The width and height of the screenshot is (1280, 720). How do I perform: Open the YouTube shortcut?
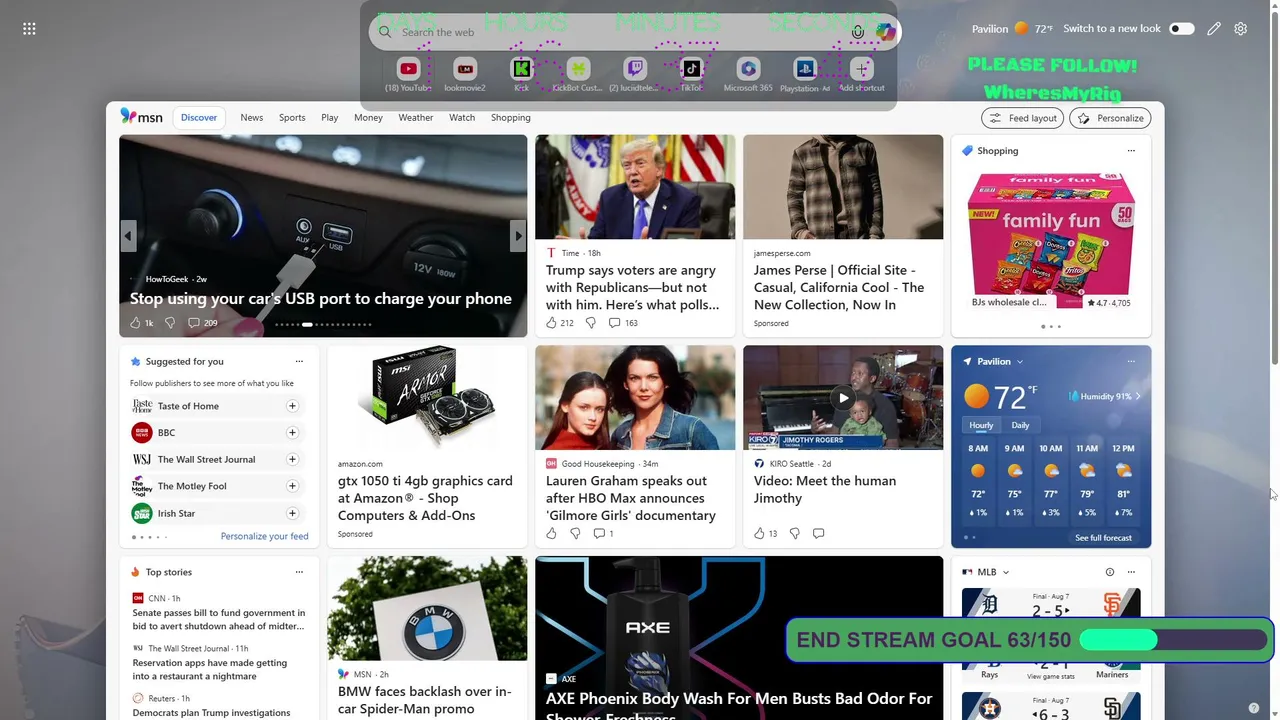[x=408, y=69]
